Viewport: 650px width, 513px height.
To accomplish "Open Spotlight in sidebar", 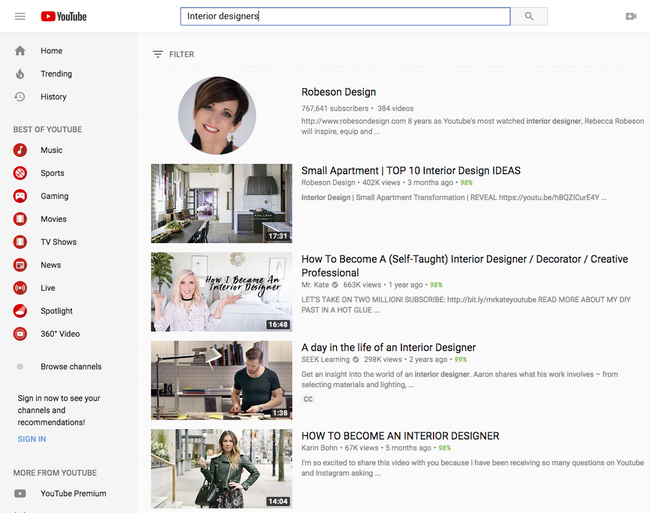I will point(56,311).
